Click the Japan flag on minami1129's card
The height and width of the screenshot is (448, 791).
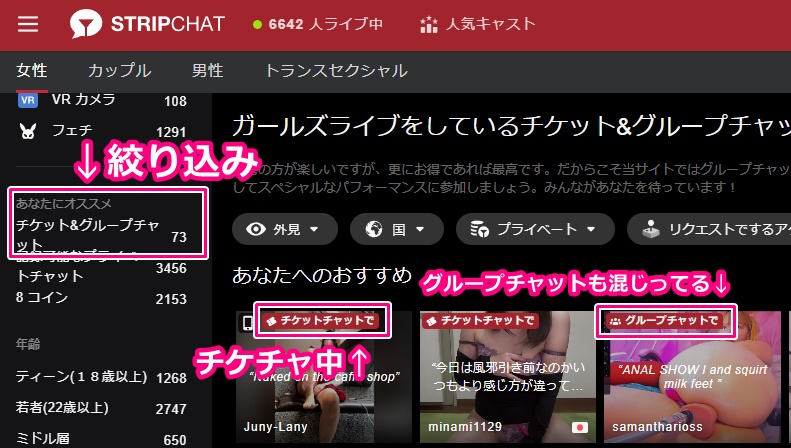(579, 426)
